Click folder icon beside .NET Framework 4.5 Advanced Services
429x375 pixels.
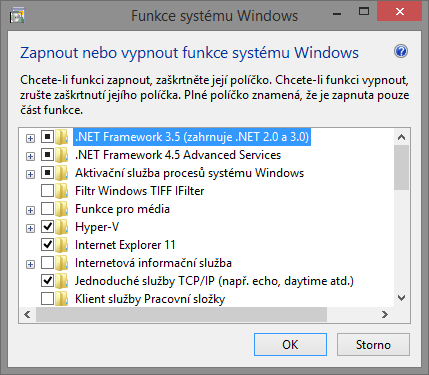[x=62, y=155]
